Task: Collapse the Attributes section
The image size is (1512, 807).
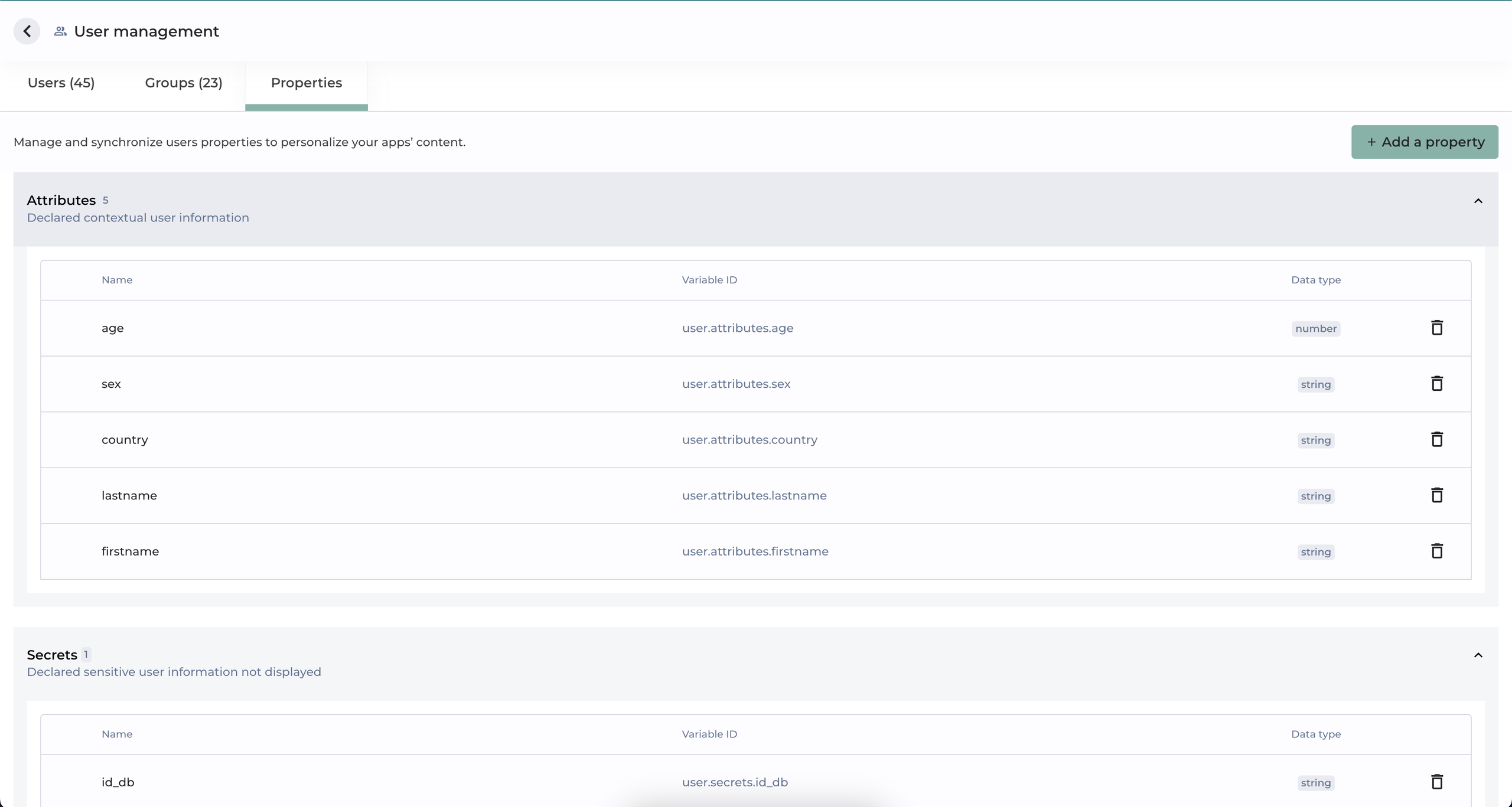Action: click(x=1478, y=201)
